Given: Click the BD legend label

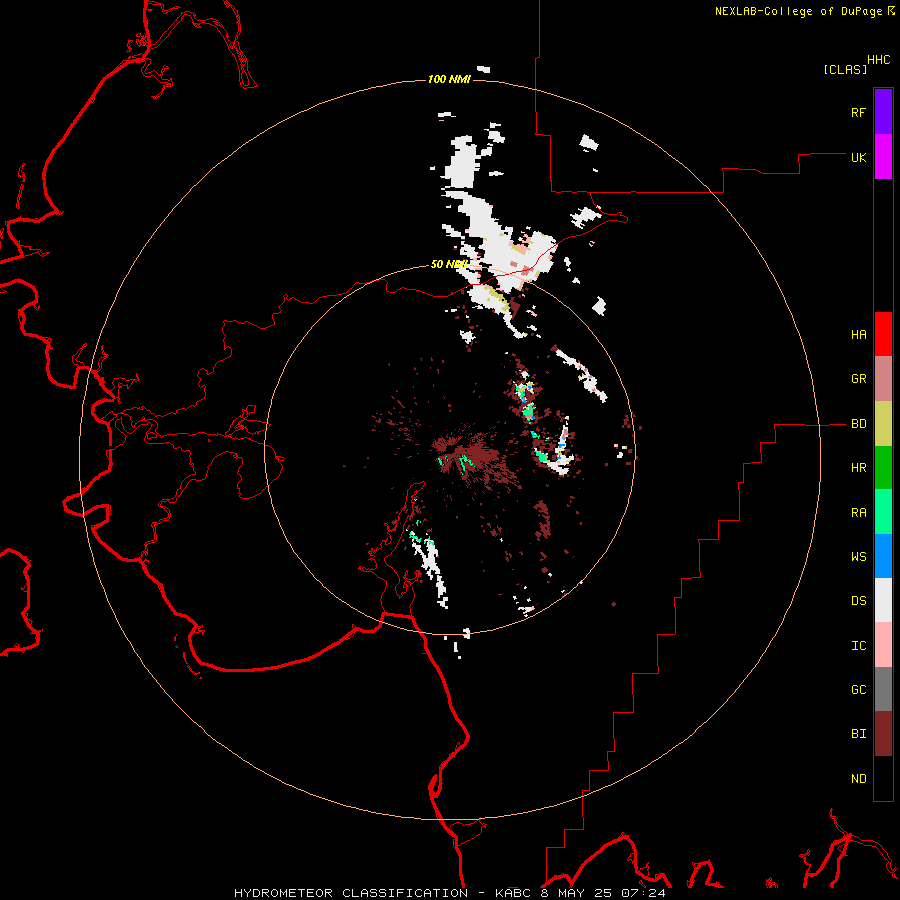Looking at the screenshot, I should pyautogui.click(x=858, y=424).
